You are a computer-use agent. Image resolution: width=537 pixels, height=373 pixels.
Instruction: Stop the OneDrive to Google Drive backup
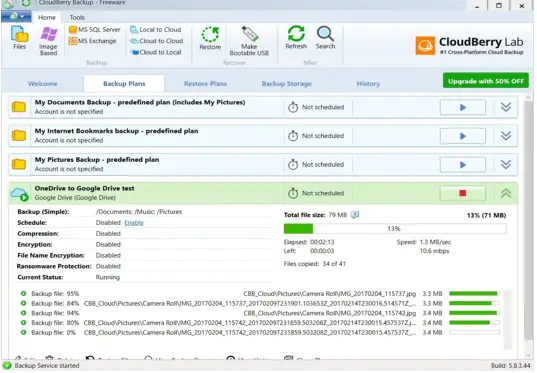(x=462, y=194)
